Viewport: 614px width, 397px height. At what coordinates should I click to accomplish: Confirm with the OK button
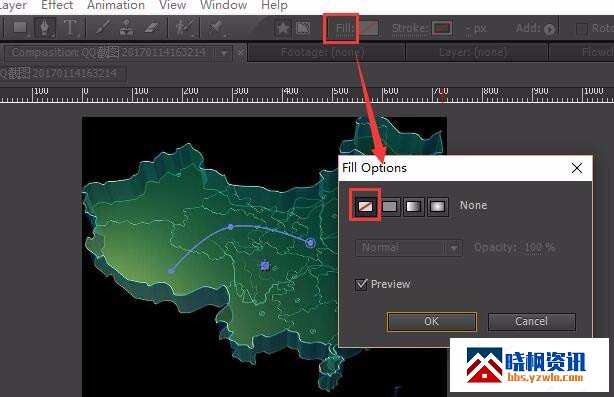click(432, 321)
